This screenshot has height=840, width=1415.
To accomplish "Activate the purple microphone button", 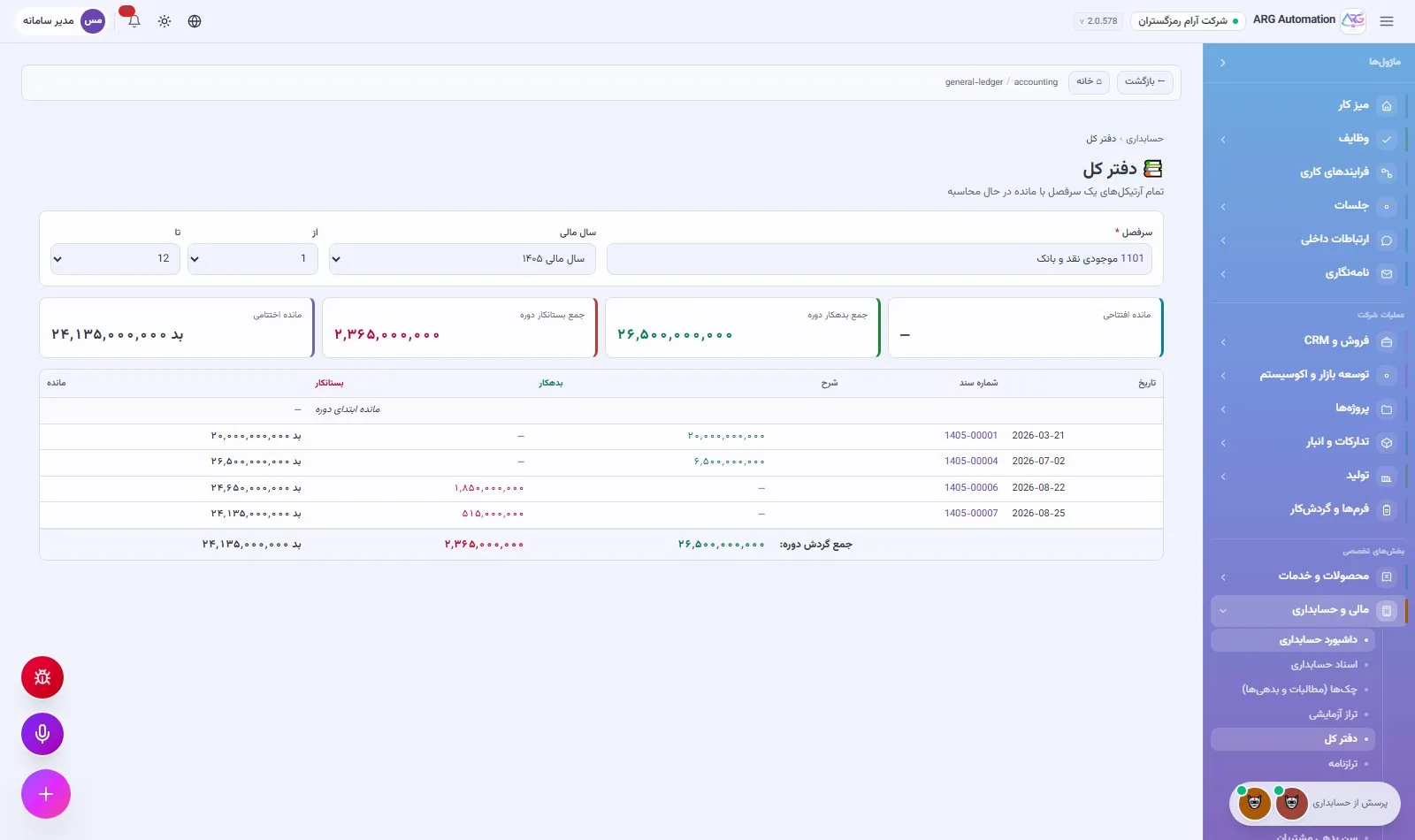I will (42, 734).
